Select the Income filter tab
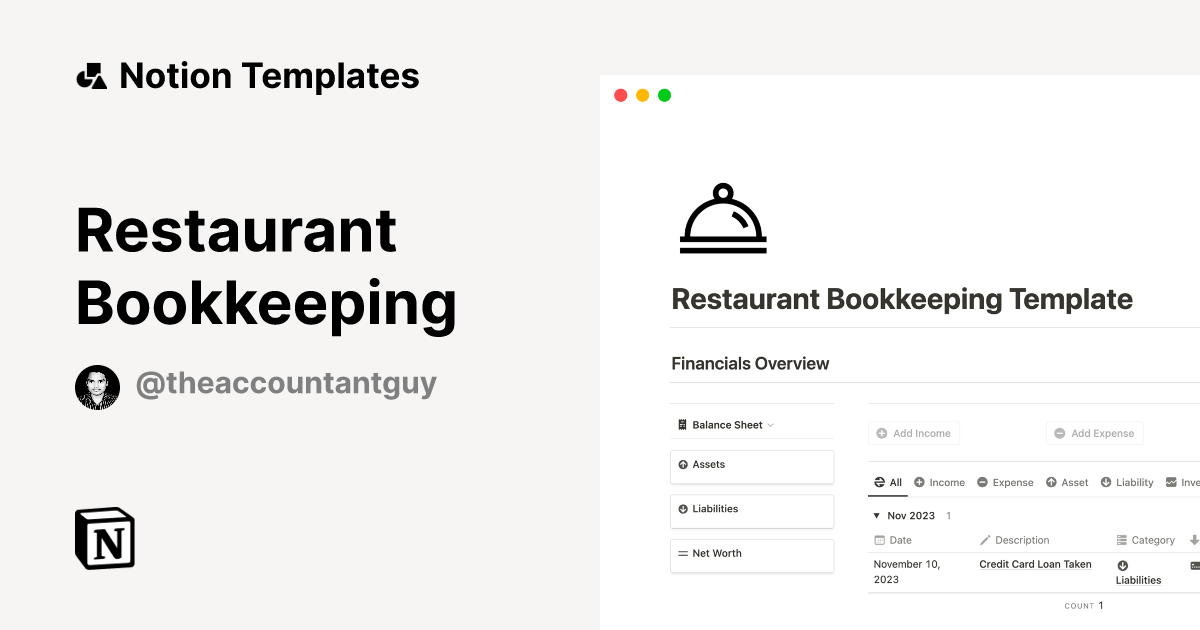 (939, 482)
